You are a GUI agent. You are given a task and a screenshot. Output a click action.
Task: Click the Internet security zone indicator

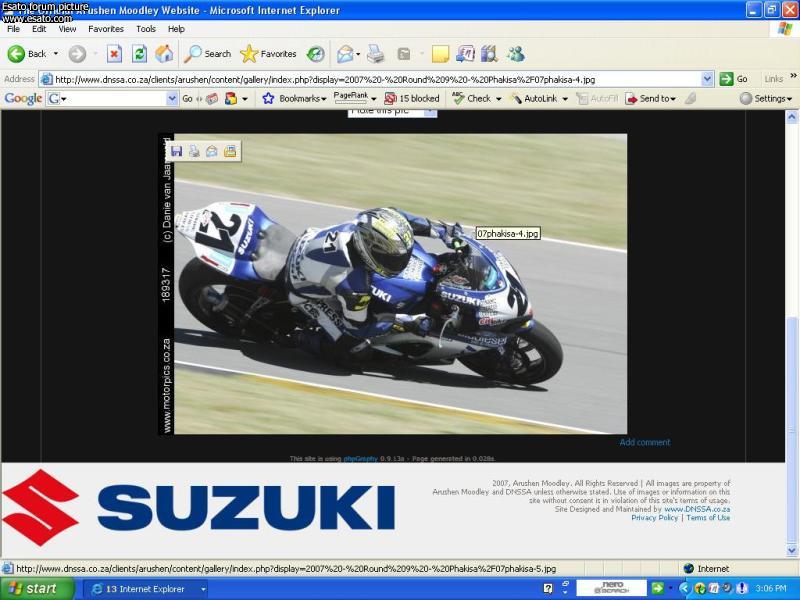707,568
